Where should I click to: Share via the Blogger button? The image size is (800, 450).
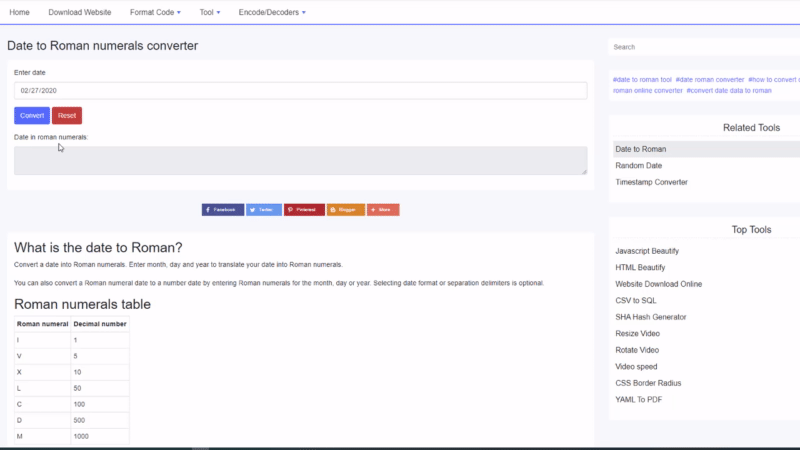click(345, 210)
